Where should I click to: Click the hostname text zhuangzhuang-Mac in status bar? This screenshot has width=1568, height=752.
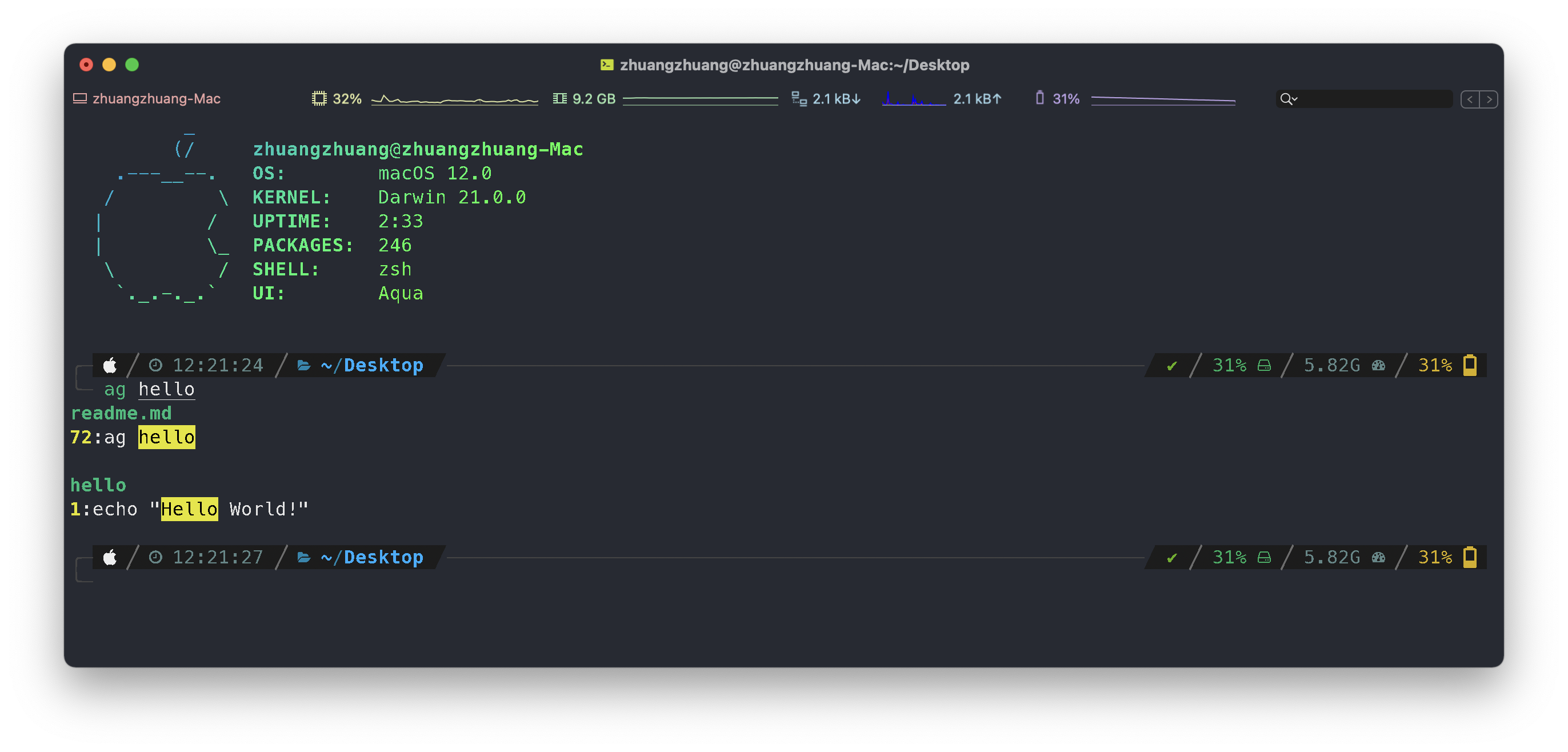(157, 99)
